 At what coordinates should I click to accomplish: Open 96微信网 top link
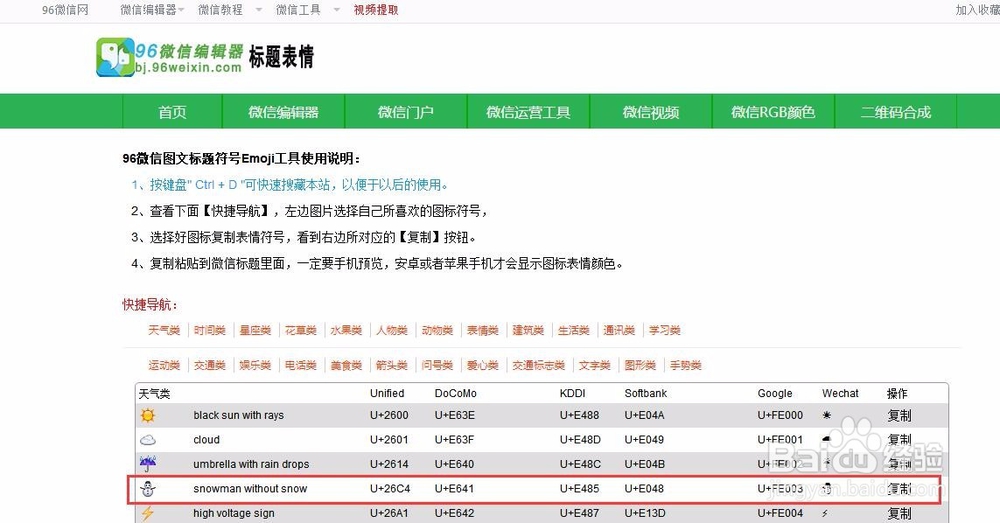click(65, 10)
